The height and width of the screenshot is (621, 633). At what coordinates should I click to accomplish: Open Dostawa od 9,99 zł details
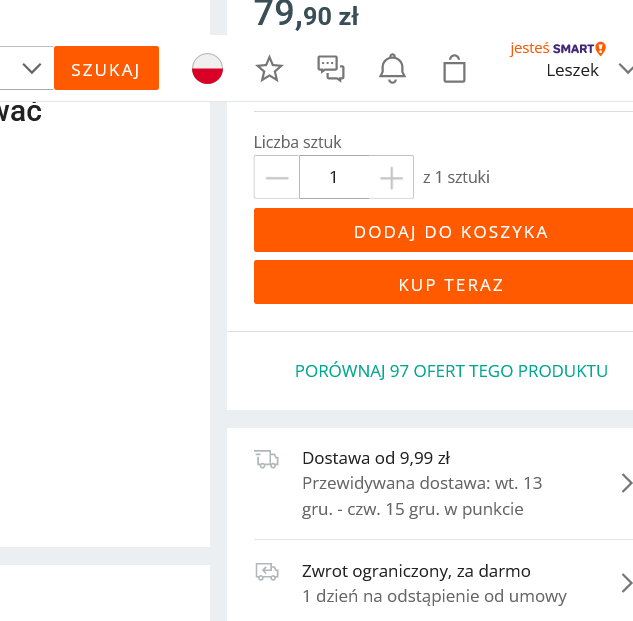[376, 459]
